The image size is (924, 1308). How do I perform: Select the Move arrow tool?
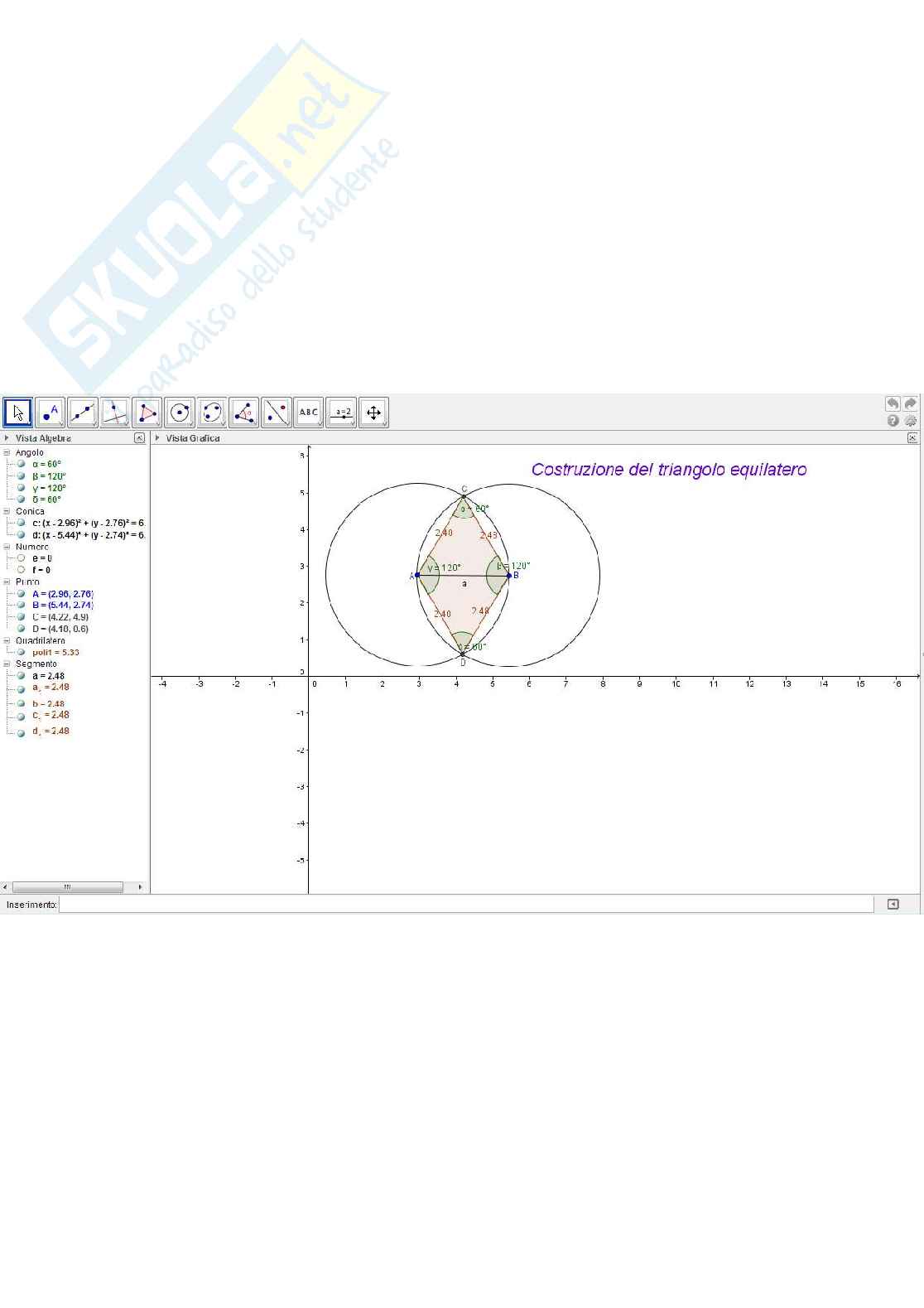tap(17, 412)
